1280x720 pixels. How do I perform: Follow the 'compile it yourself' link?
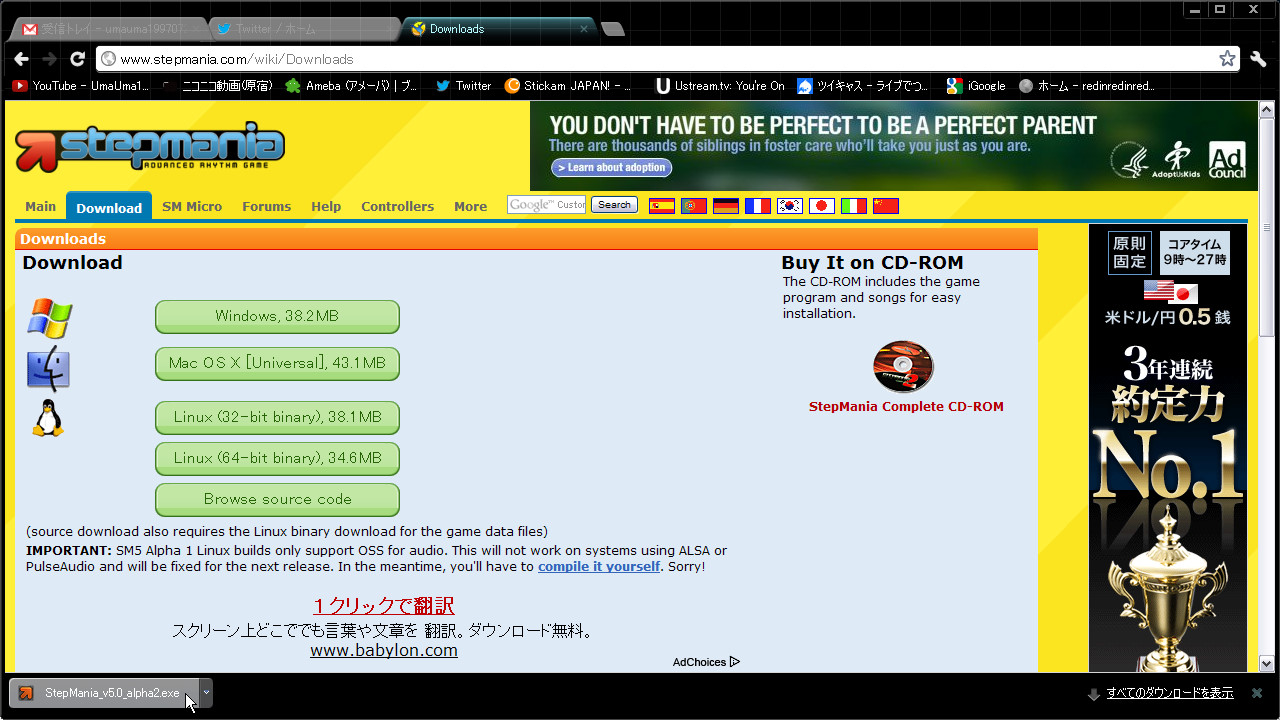click(x=599, y=566)
